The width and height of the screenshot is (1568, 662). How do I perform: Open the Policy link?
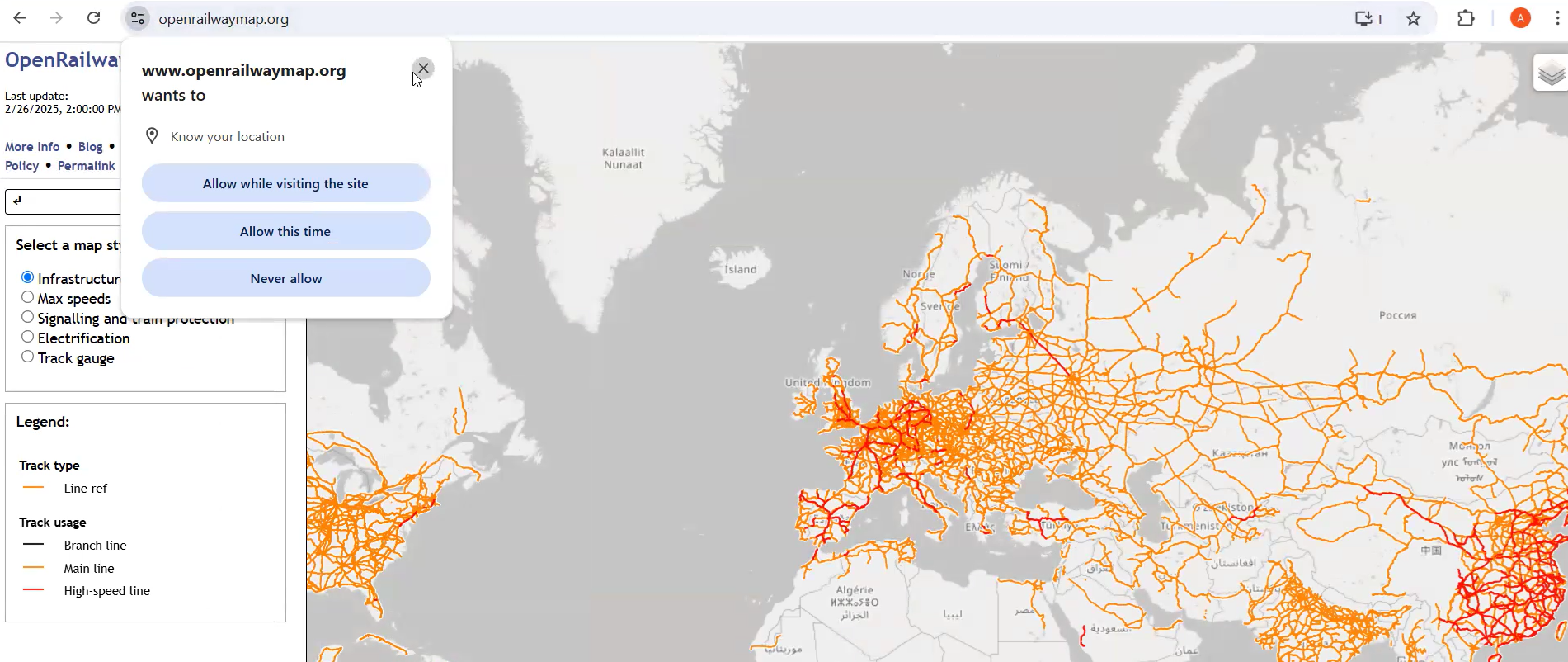22,165
